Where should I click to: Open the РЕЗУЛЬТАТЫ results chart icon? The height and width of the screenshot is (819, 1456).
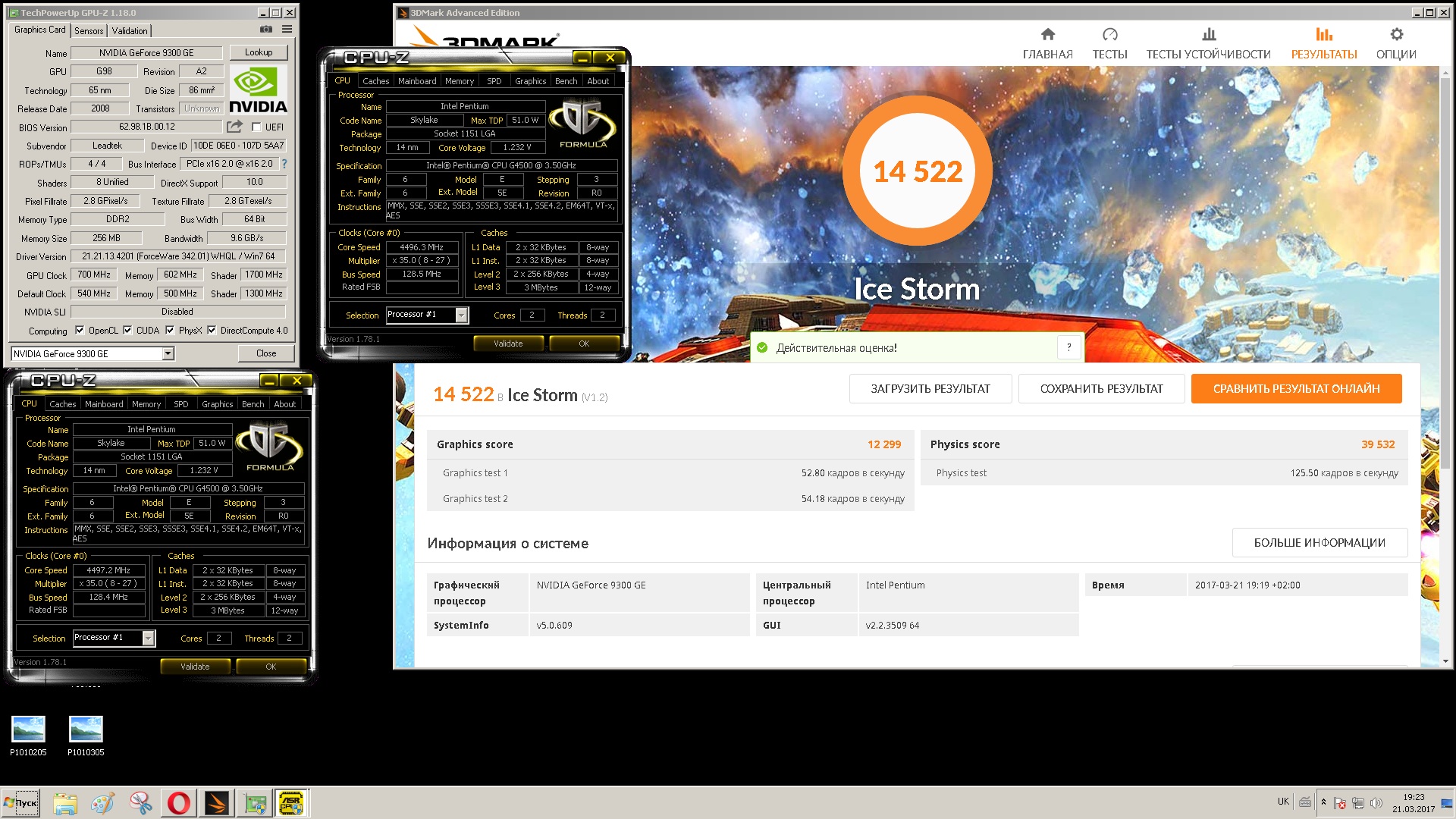tap(1324, 34)
